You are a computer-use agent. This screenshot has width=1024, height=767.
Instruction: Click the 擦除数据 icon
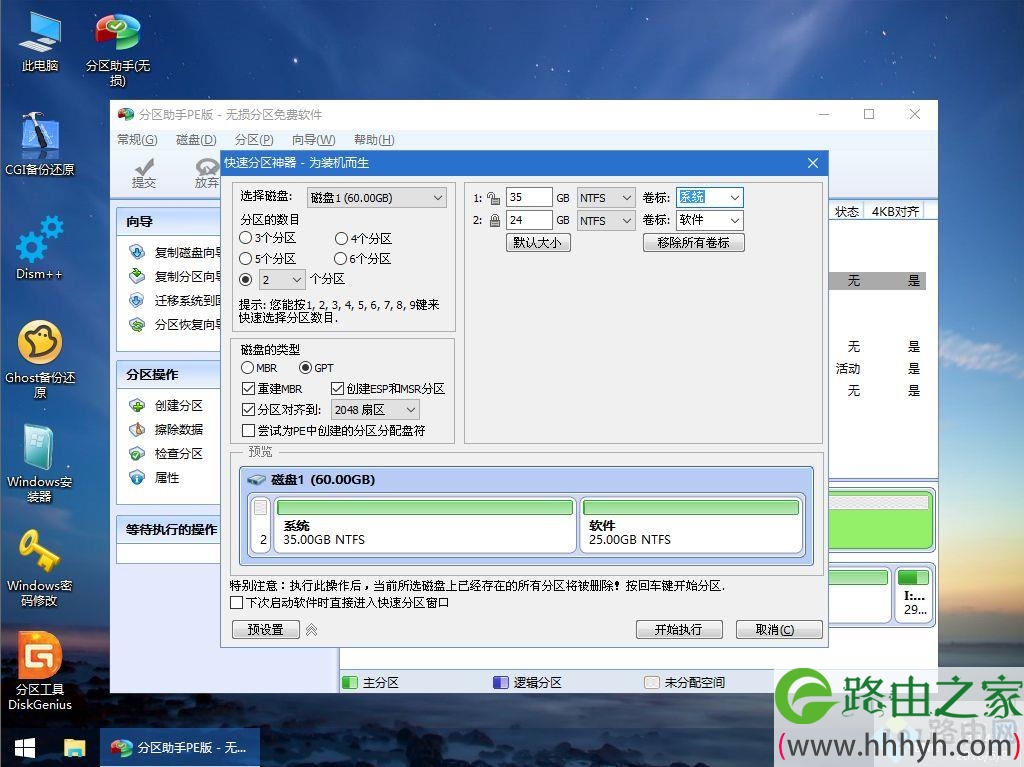[x=136, y=429]
